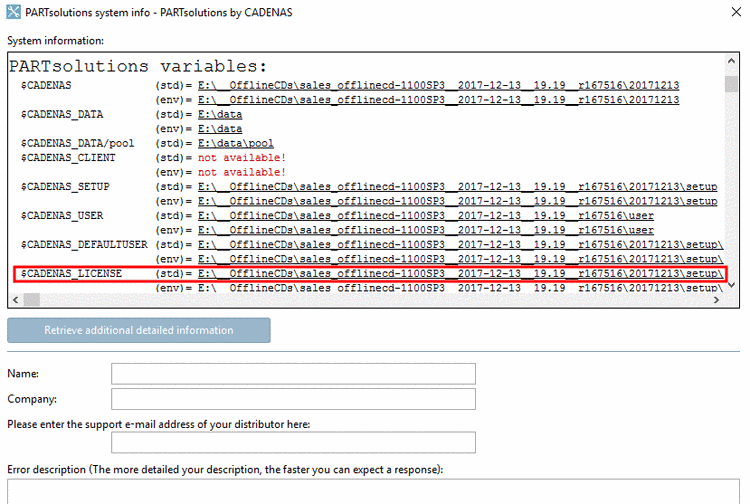This screenshot has height=504, width=750.
Task: Click the vertical scrollbar up arrow
Action: (731, 61)
